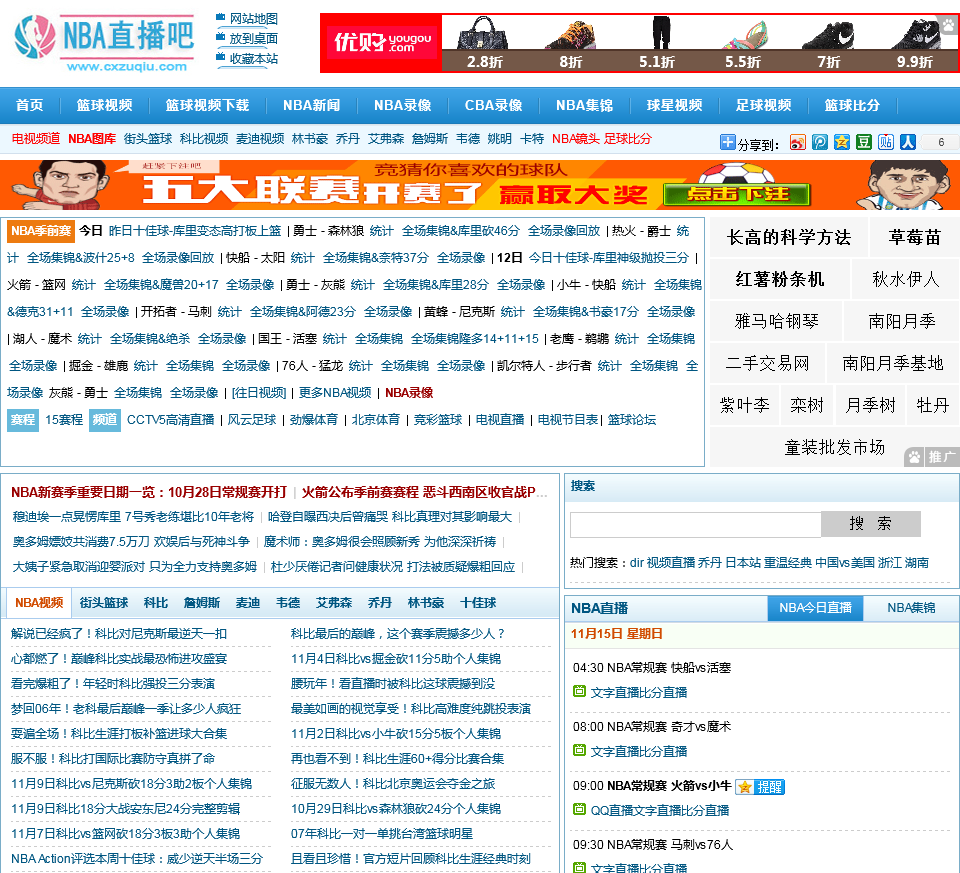Open 足球视频 nav item
This screenshot has height=873, width=960.
click(763, 105)
